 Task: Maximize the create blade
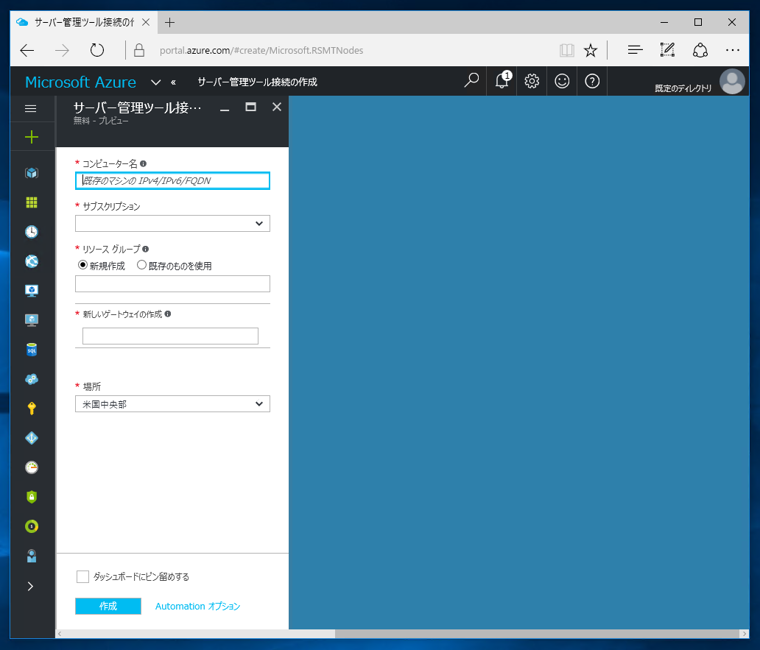(251, 107)
